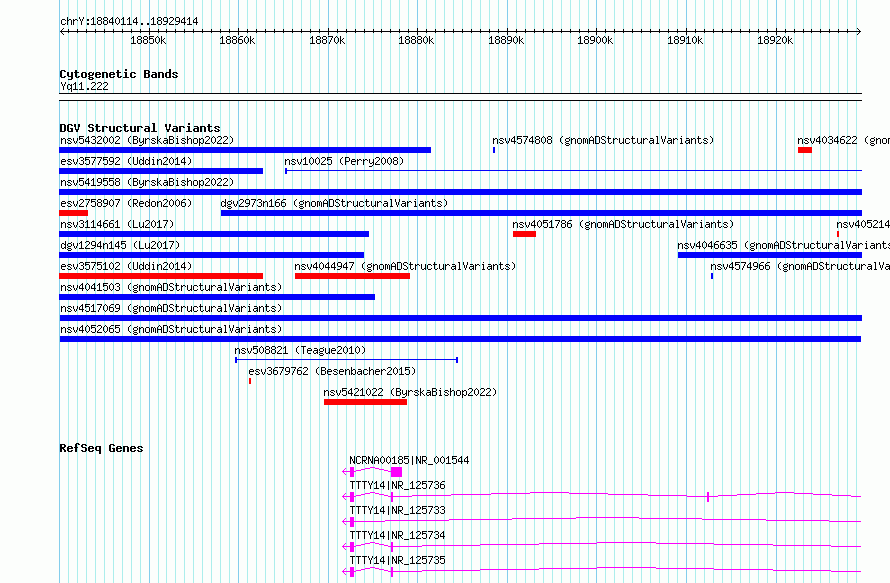Viewport: 890px width, 583px height.
Task: Select the small blue mark under nsv4574808
Action: click(494, 150)
